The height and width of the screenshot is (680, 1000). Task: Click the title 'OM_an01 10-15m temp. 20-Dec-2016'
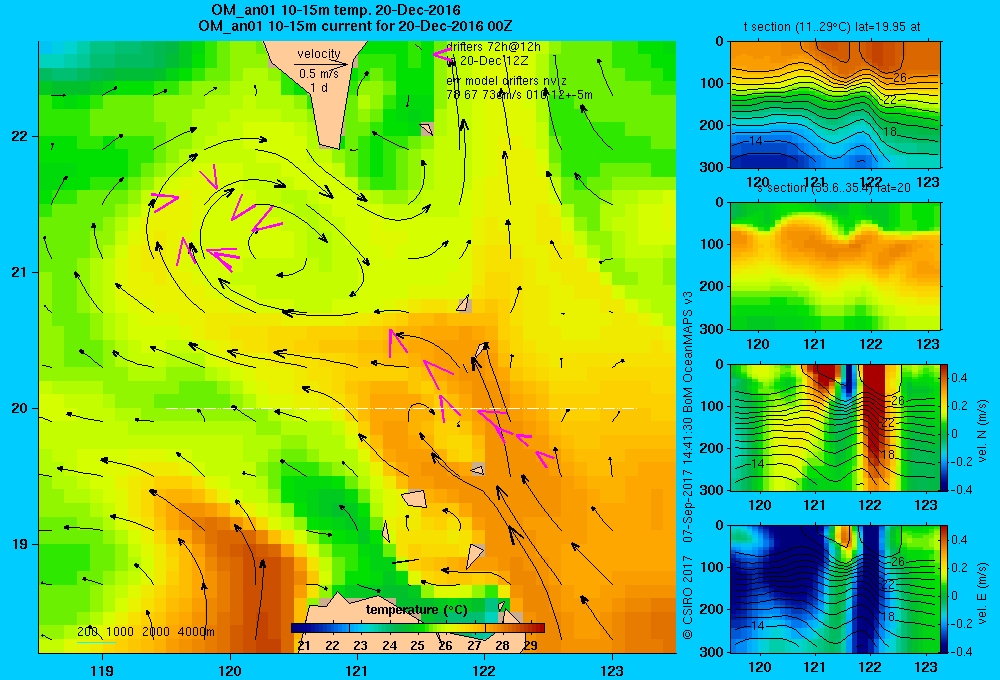pos(335,10)
